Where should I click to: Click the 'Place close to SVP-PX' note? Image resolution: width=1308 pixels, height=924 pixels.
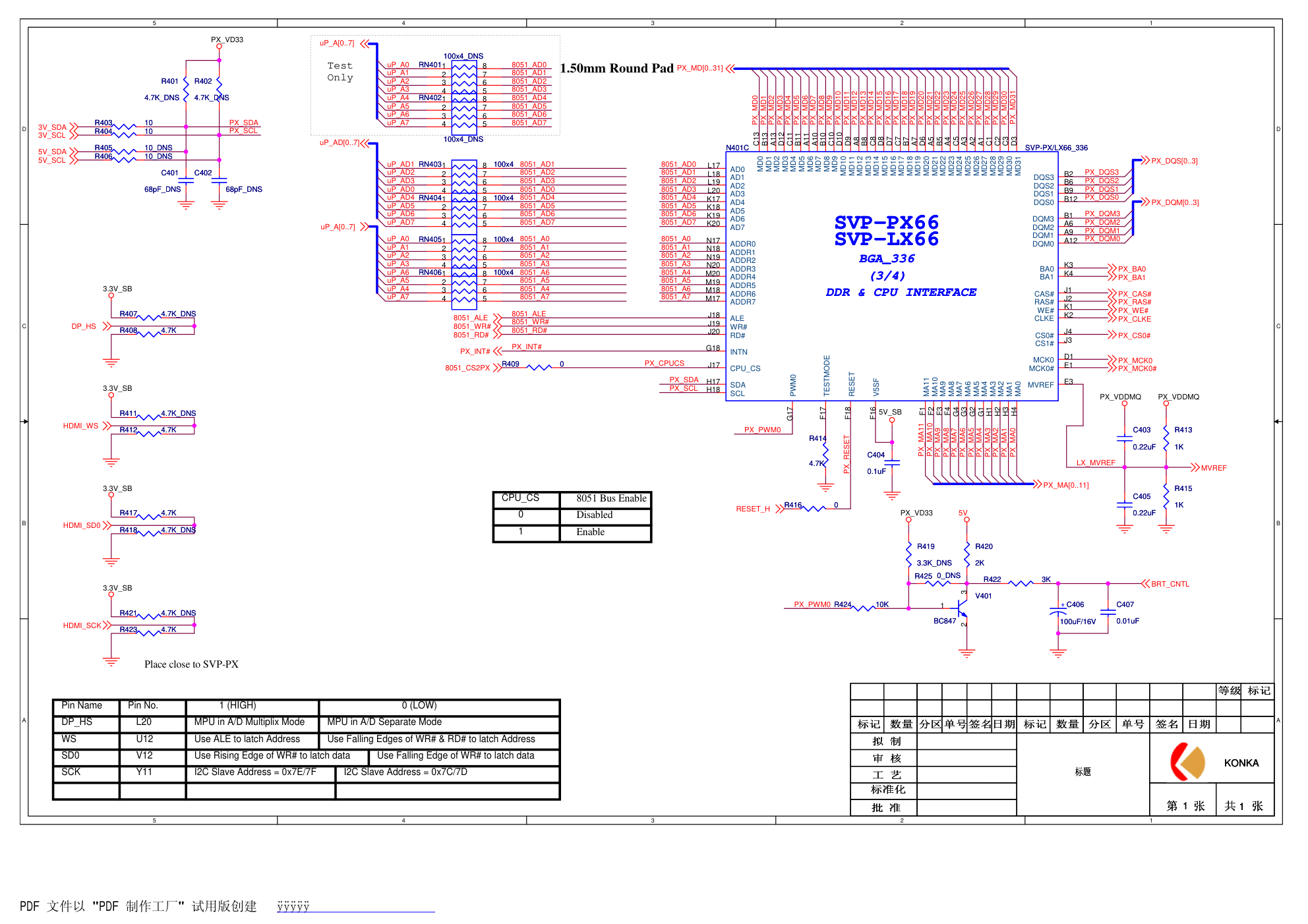[x=191, y=664]
